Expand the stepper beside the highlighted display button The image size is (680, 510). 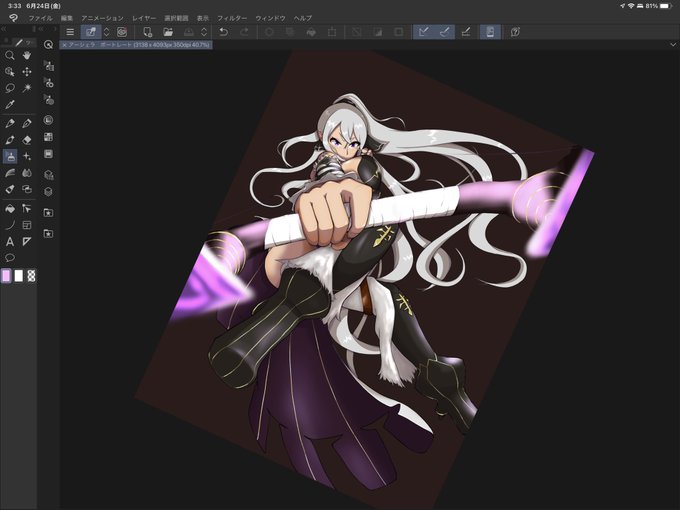pyautogui.click(x=106, y=32)
